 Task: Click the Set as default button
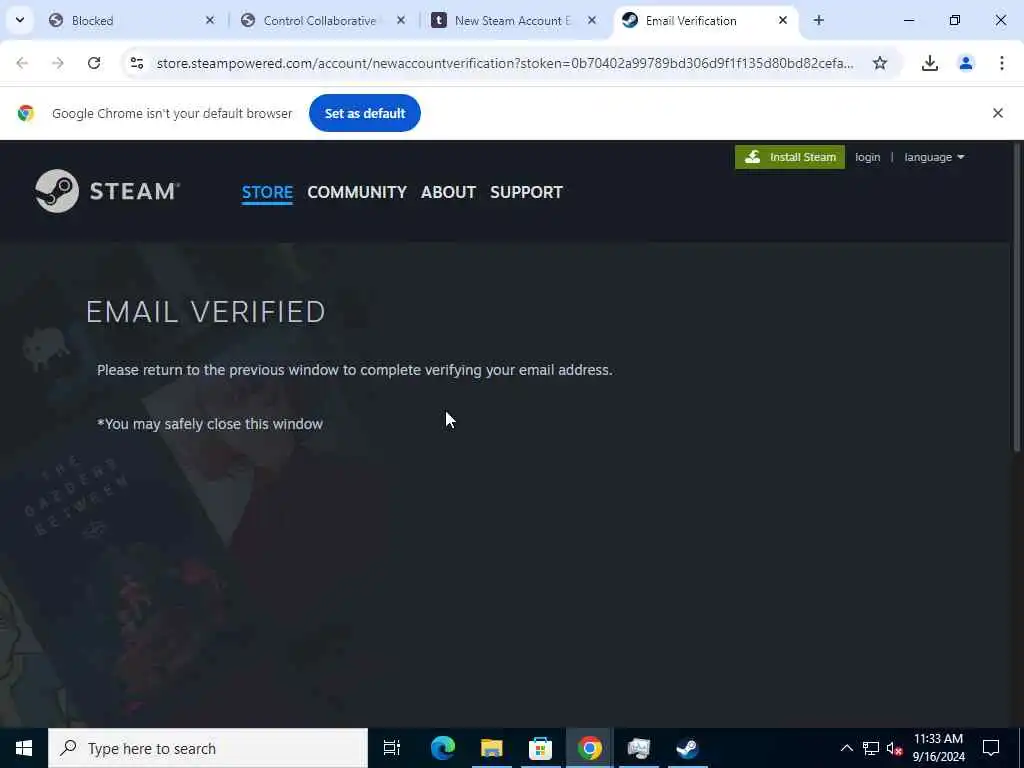364,113
